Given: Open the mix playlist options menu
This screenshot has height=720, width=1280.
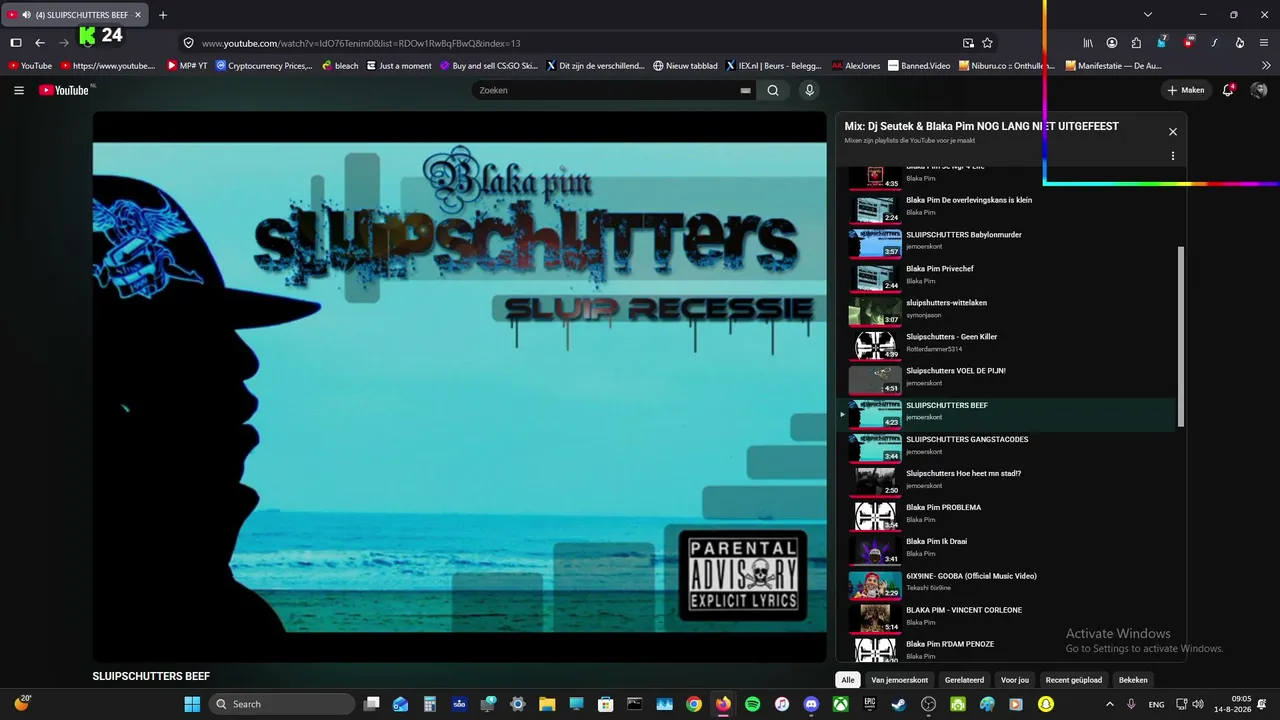Looking at the screenshot, I should (x=1173, y=156).
